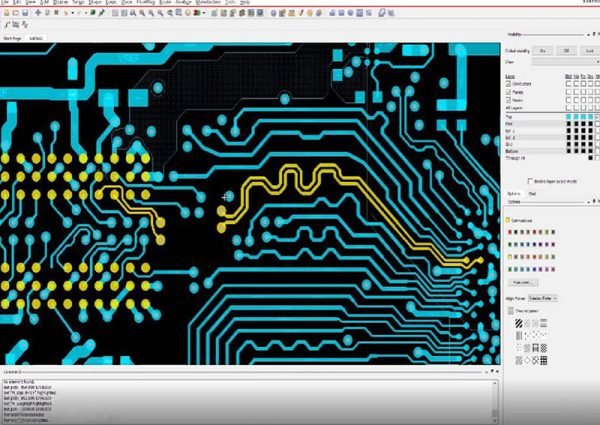Switch to the Start Page tab
Image resolution: width=600 pixels, height=425 pixels.
12,38
